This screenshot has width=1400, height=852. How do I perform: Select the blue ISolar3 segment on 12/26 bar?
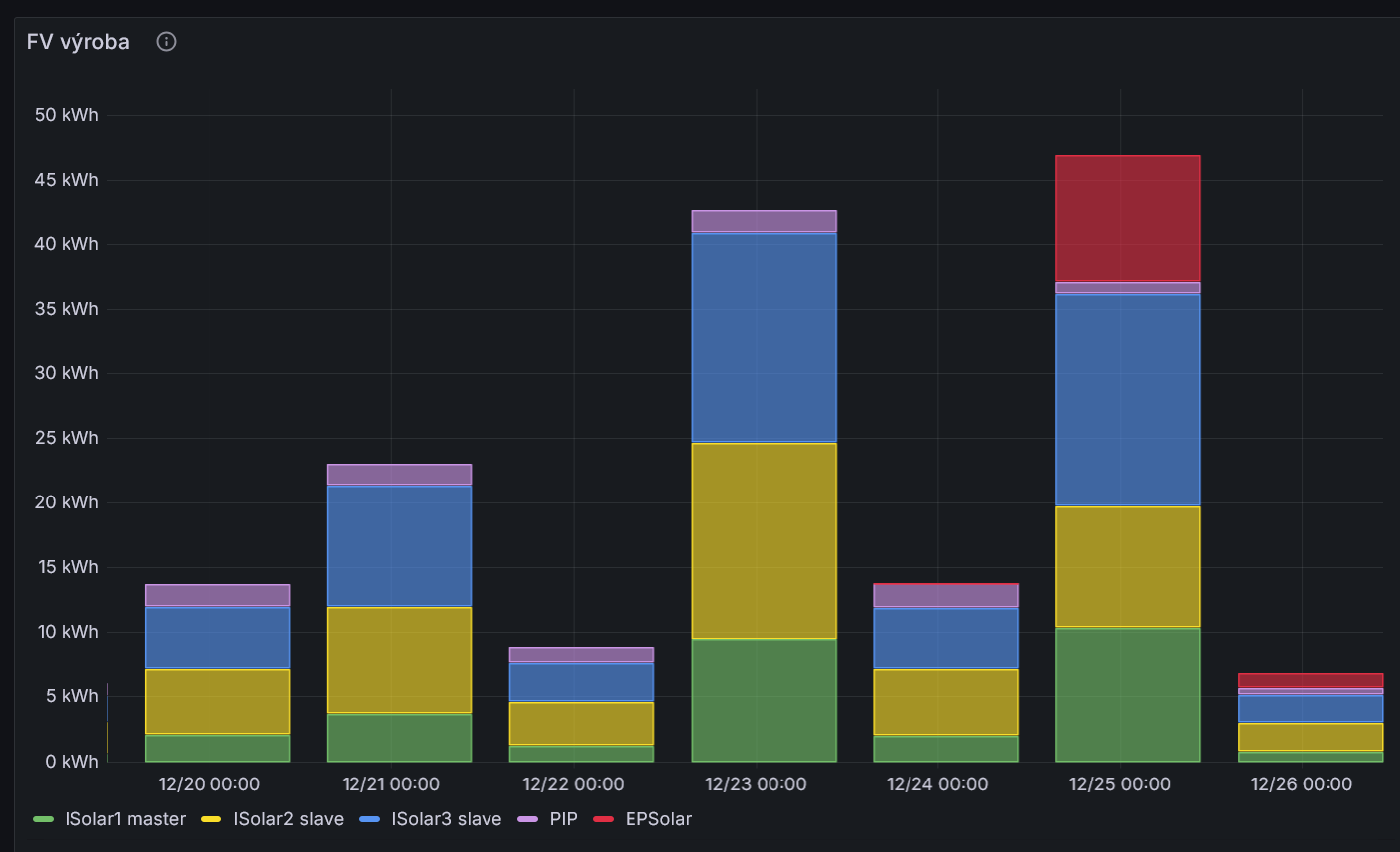[x=1311, y=708]
